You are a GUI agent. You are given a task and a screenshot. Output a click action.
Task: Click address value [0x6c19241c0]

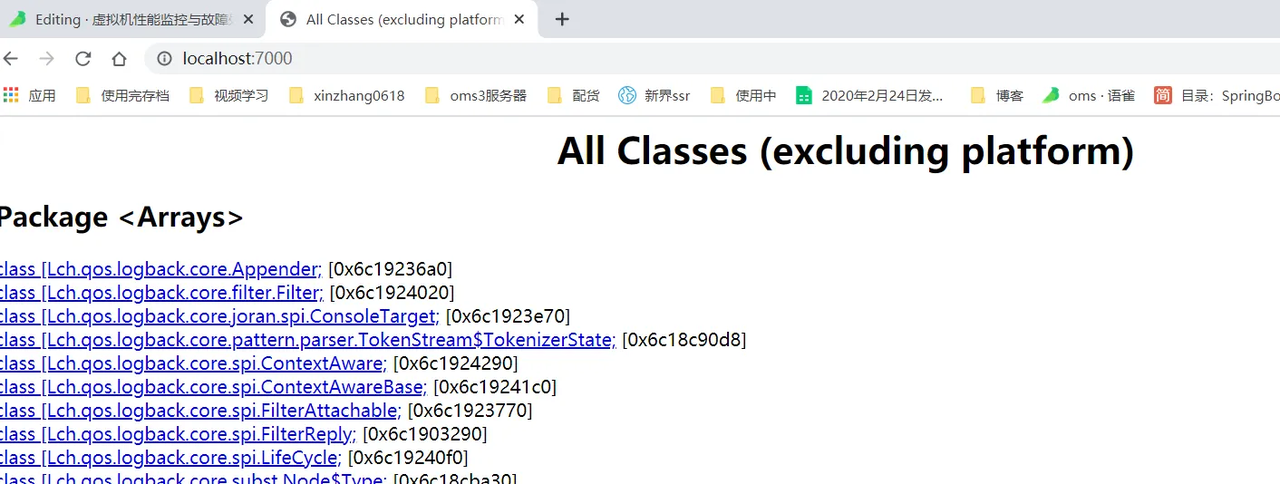pos(495,387)
